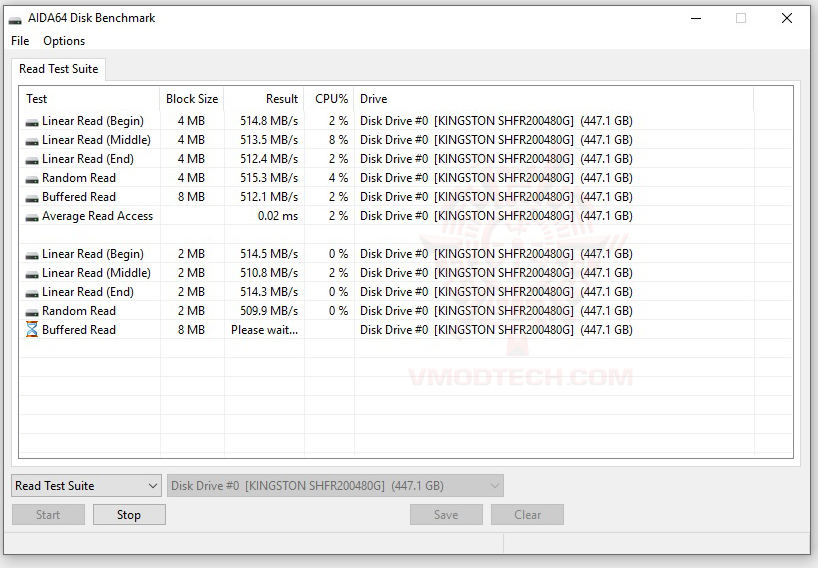Click the Stop button
This screenshot has width=818, height=568.
pyautogui.click(x=129, y=515)
